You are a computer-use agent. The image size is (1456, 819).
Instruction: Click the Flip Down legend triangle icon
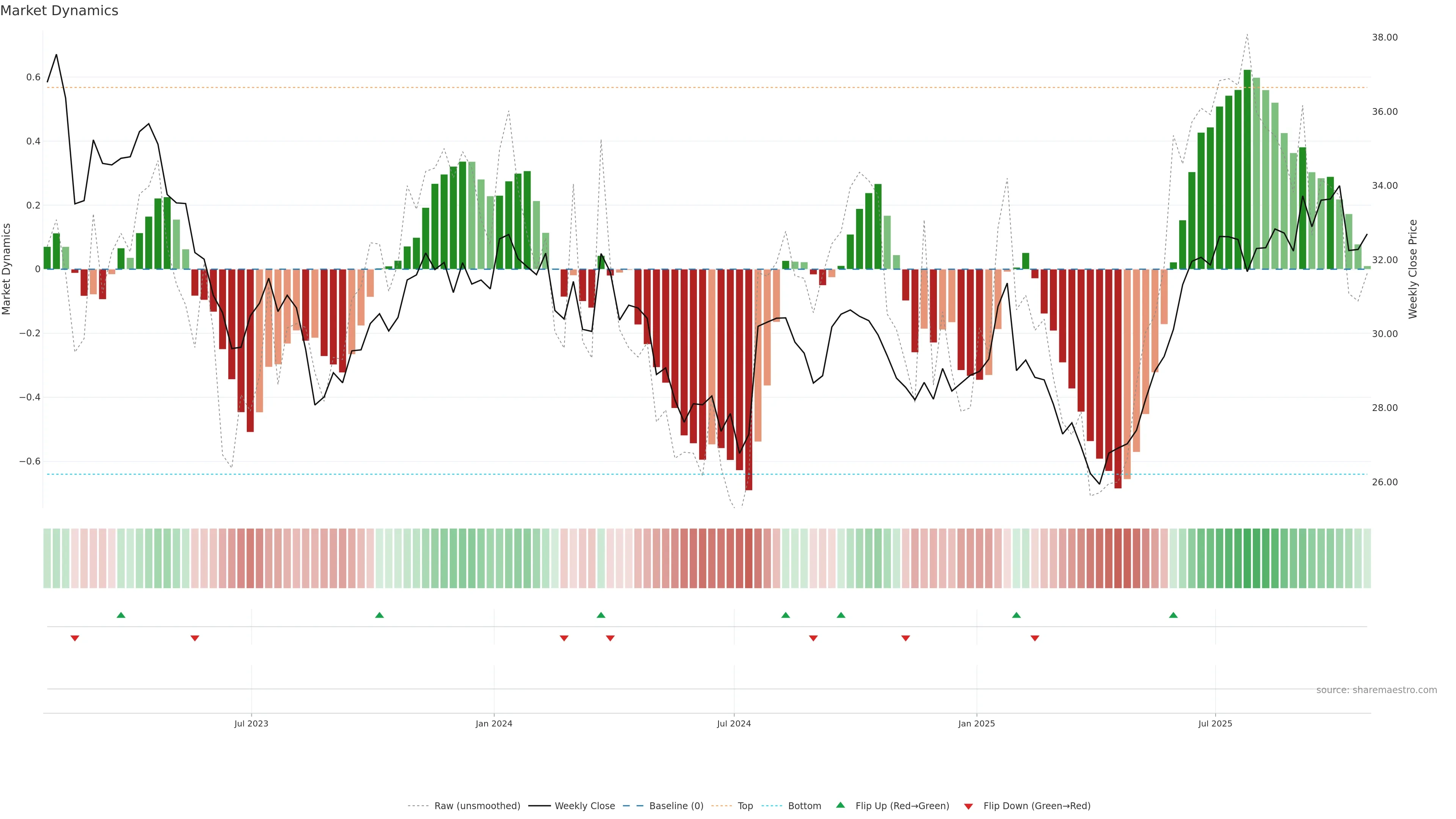tap(968, 806)
